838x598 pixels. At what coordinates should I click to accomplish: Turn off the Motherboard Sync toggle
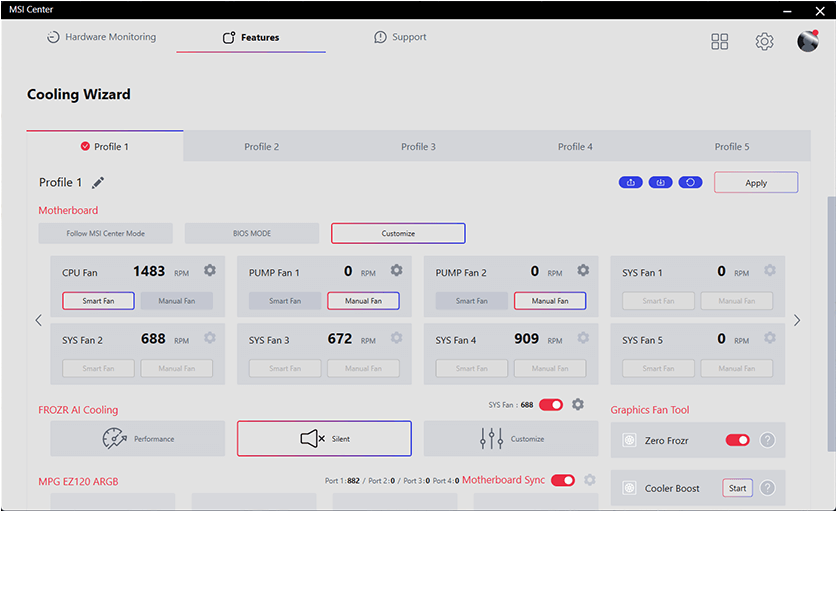563,480
